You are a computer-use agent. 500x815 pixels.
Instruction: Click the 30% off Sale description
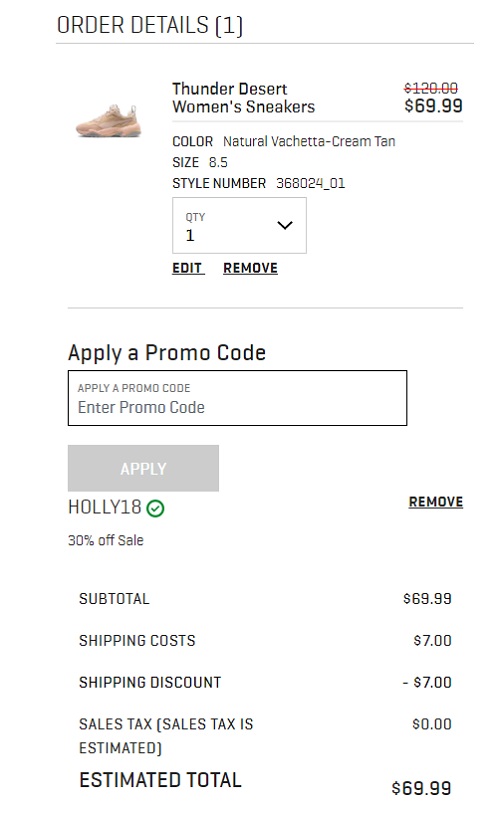[106, 541]
